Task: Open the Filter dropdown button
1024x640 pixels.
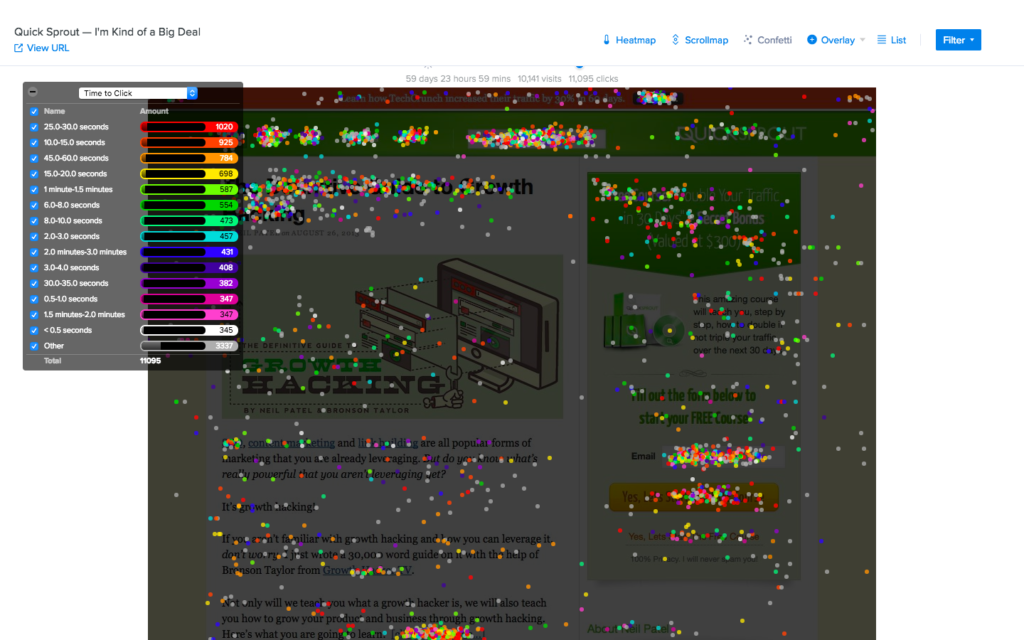Action: point(958,40)
